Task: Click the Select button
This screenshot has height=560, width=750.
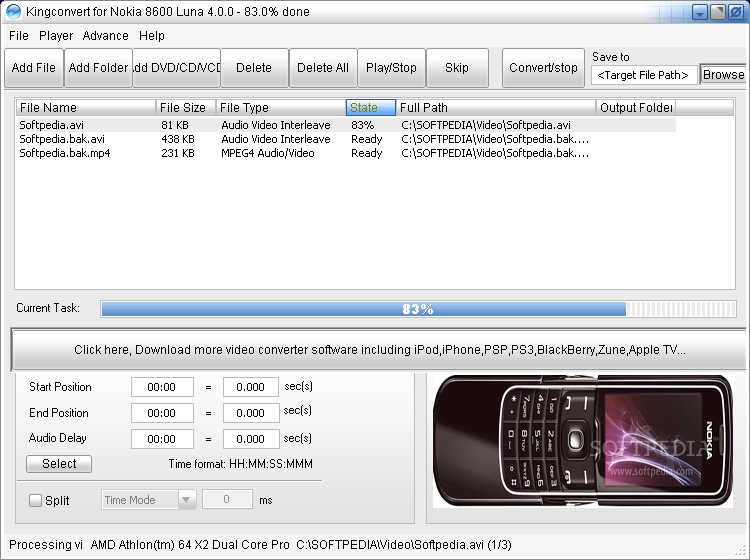Action: coord(59,463)
